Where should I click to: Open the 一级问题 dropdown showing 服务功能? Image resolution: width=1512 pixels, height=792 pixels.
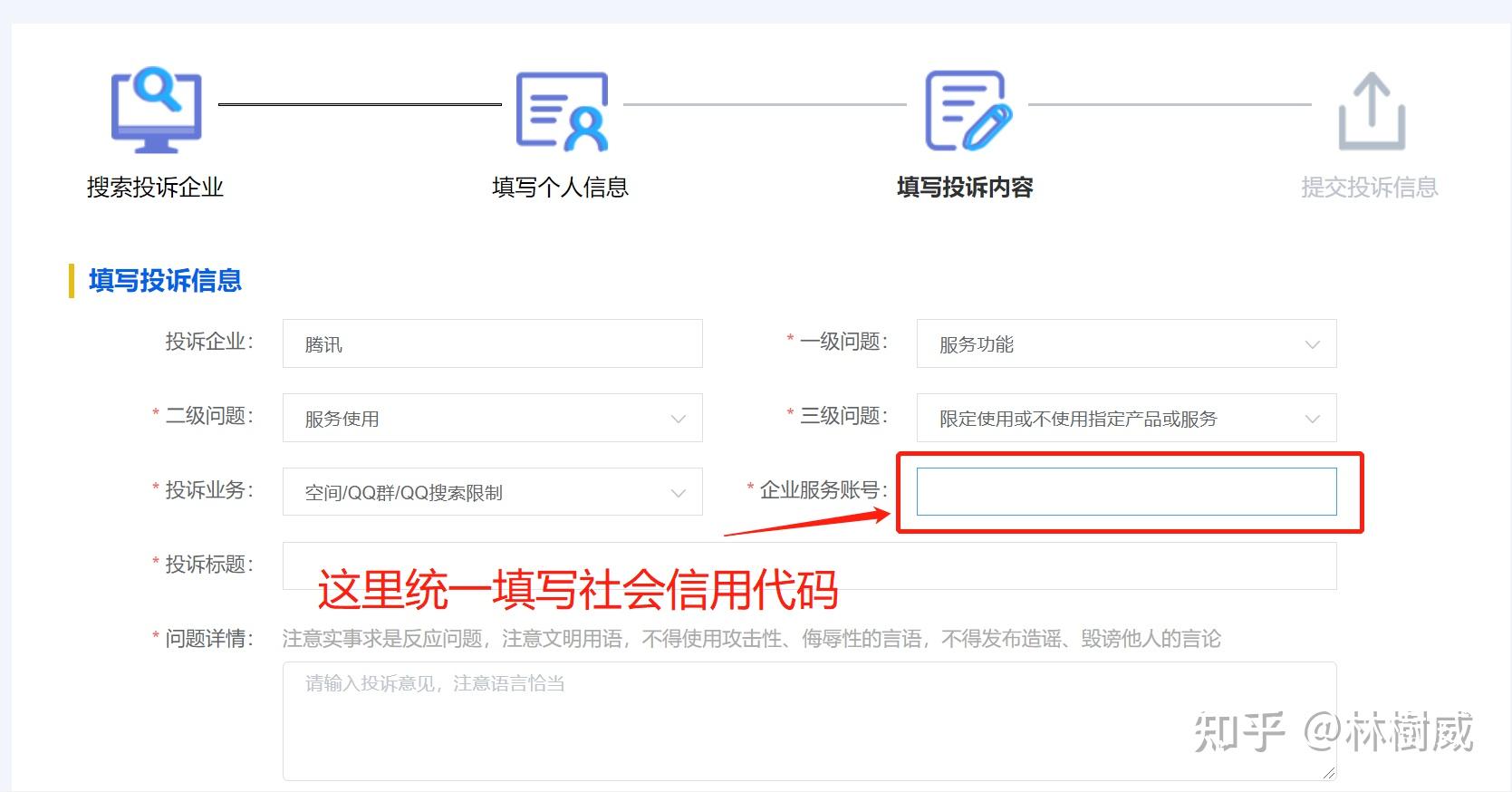click(x=1127, y=343)
